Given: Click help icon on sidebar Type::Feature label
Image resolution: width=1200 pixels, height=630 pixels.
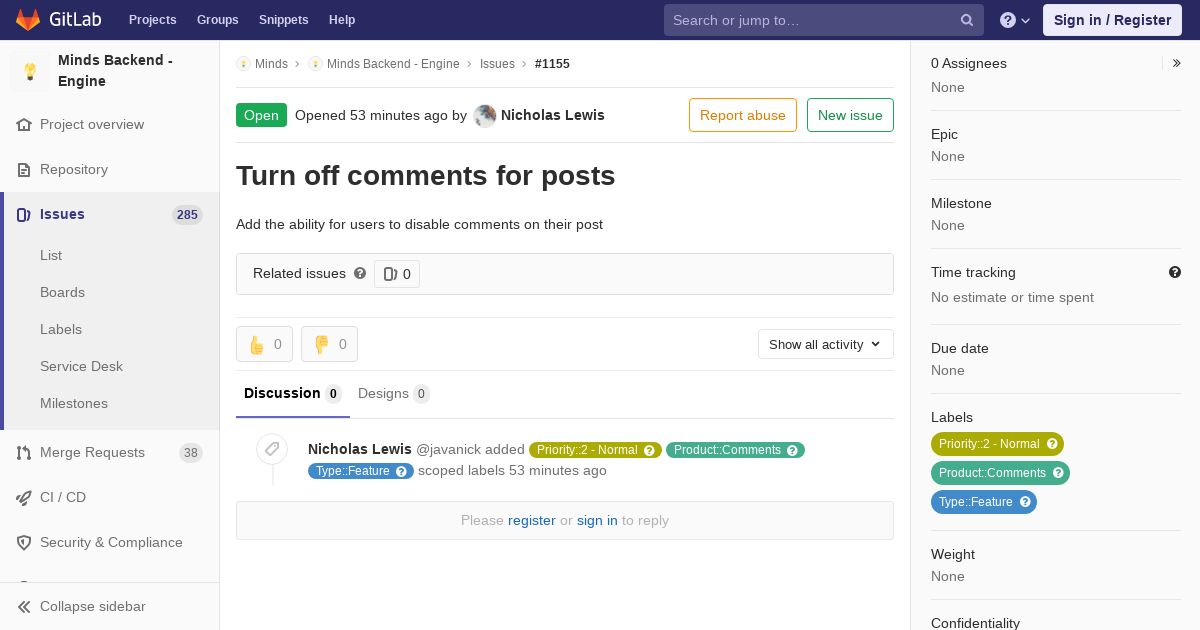Looking at the screenshot, I should coord(1025,502).
